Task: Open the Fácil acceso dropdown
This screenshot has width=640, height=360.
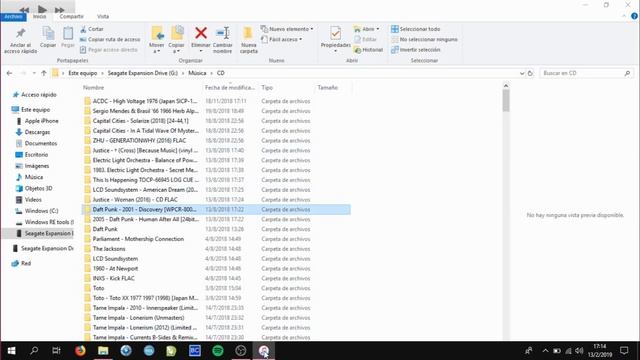Action: [x=282, y=40]
